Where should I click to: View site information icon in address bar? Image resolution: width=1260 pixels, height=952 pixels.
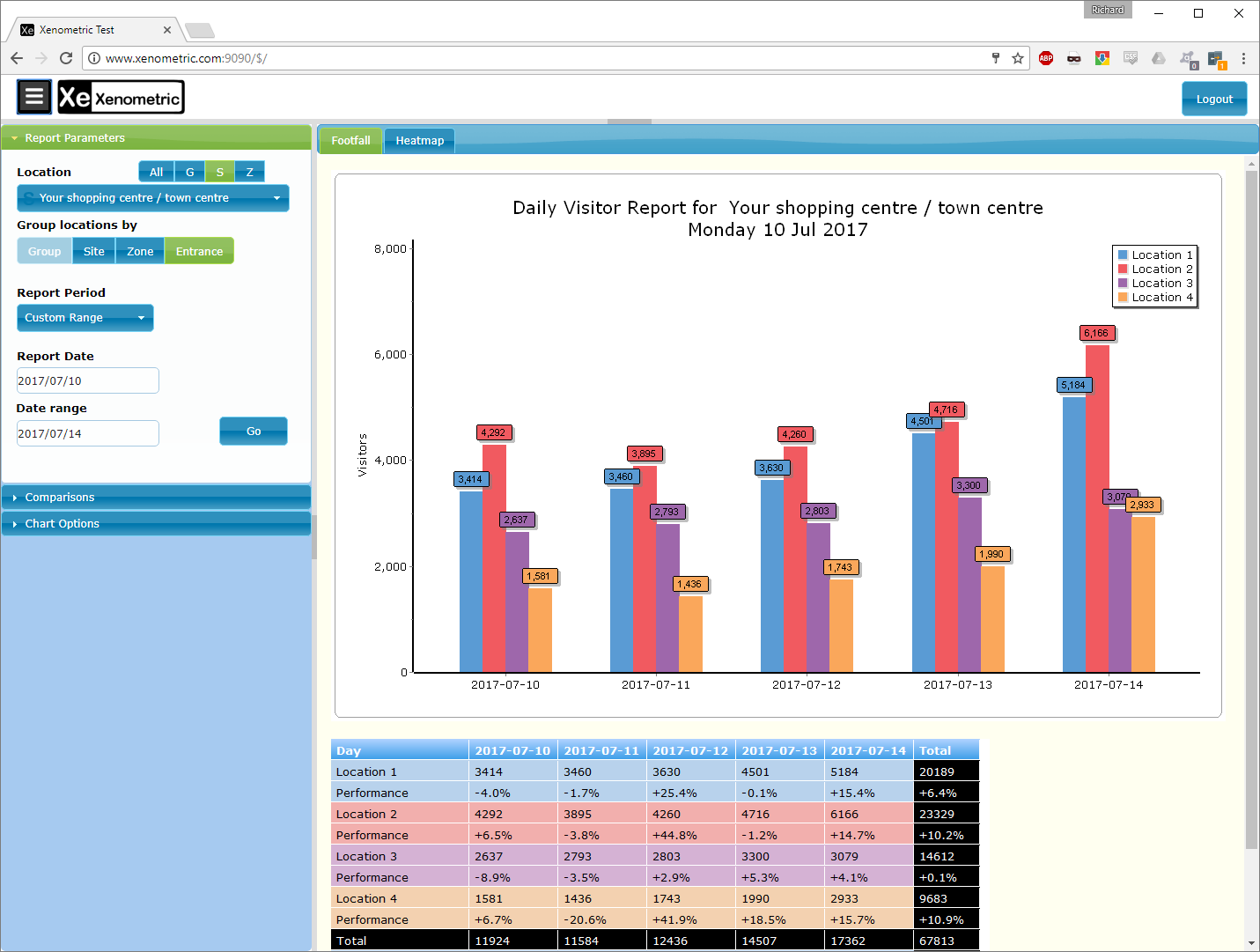click(x=94, y=58)
